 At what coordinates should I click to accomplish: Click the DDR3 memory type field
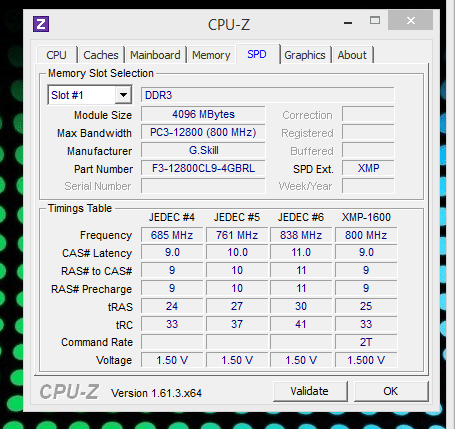coord(267,95)
